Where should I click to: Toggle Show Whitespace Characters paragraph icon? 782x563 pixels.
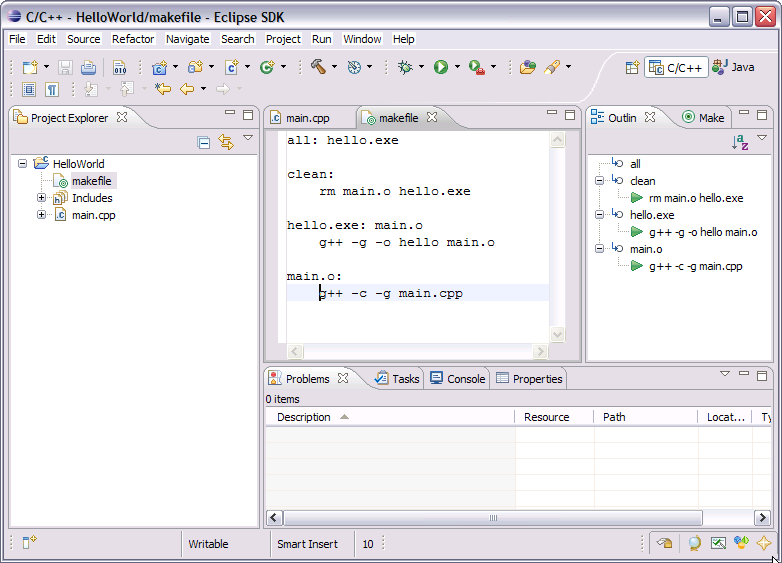52,90
